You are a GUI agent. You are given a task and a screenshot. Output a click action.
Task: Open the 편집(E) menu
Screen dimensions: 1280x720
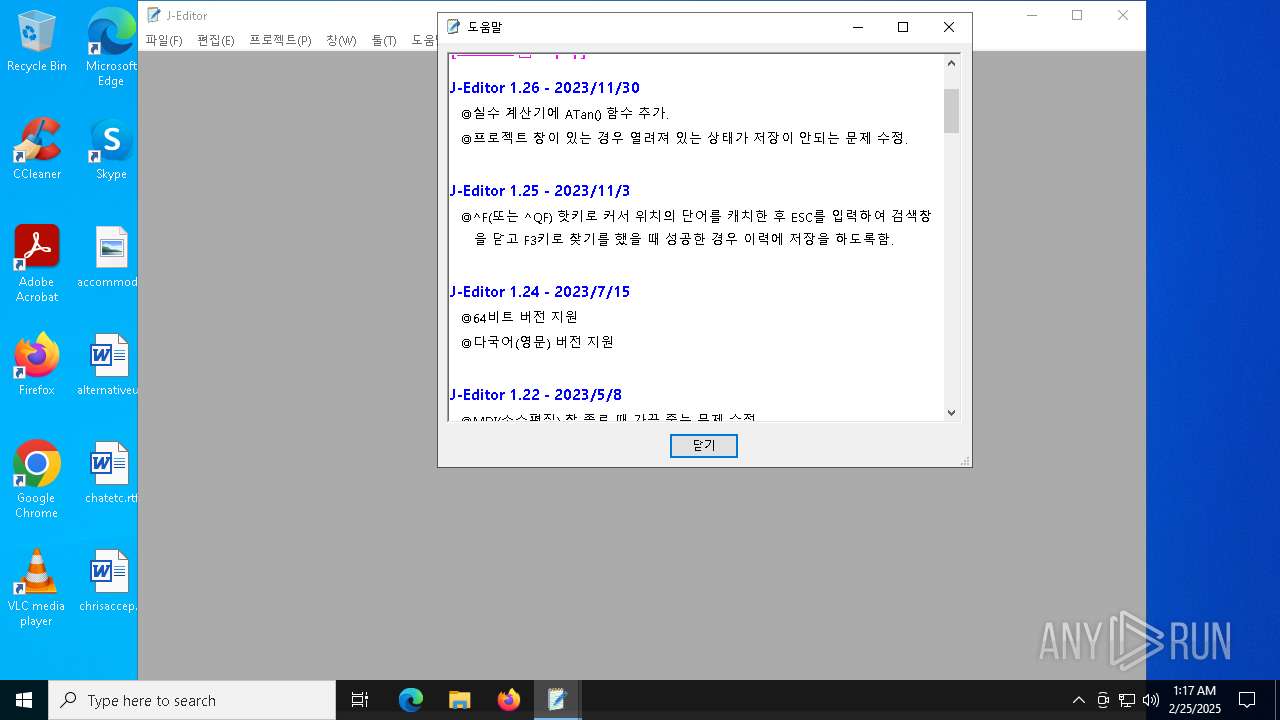click(x=216, y=41)
